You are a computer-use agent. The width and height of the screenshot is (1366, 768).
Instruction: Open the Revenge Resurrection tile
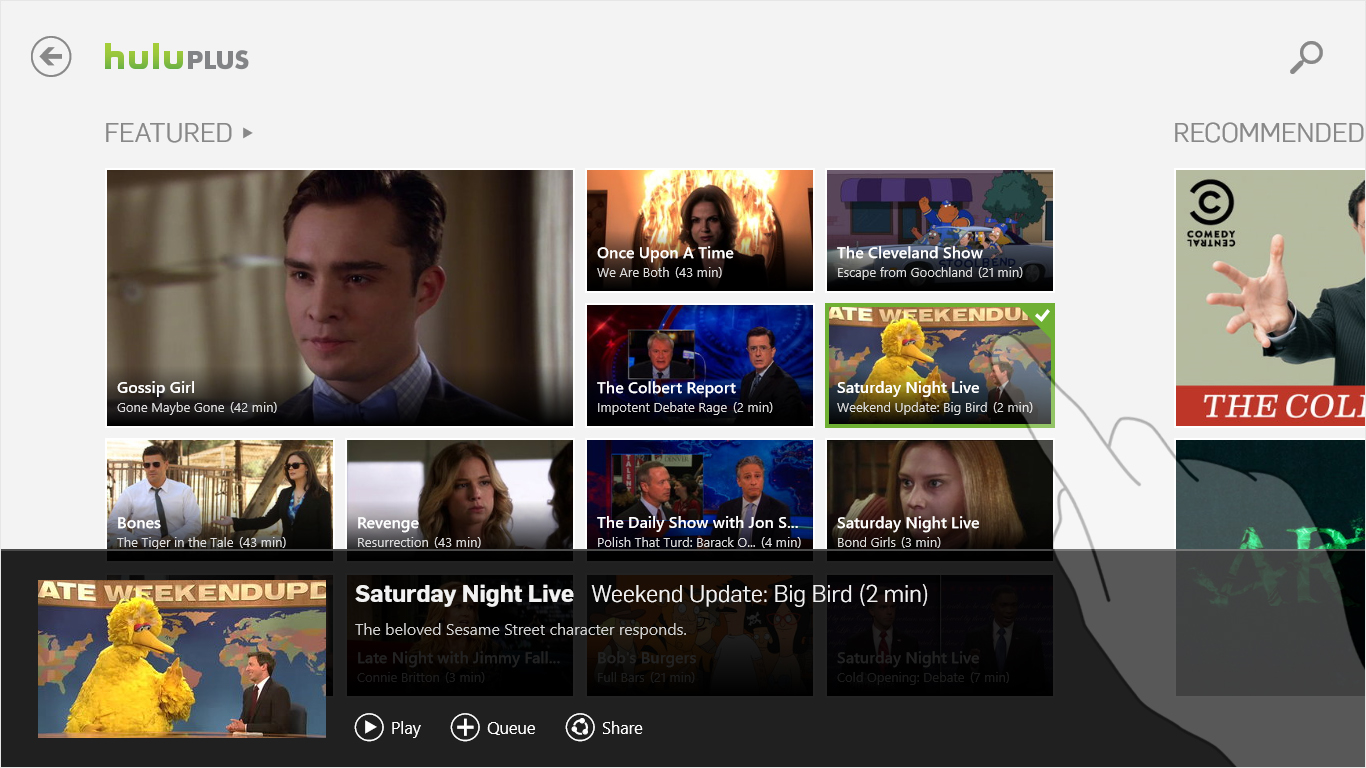click(x=460, y=494)
